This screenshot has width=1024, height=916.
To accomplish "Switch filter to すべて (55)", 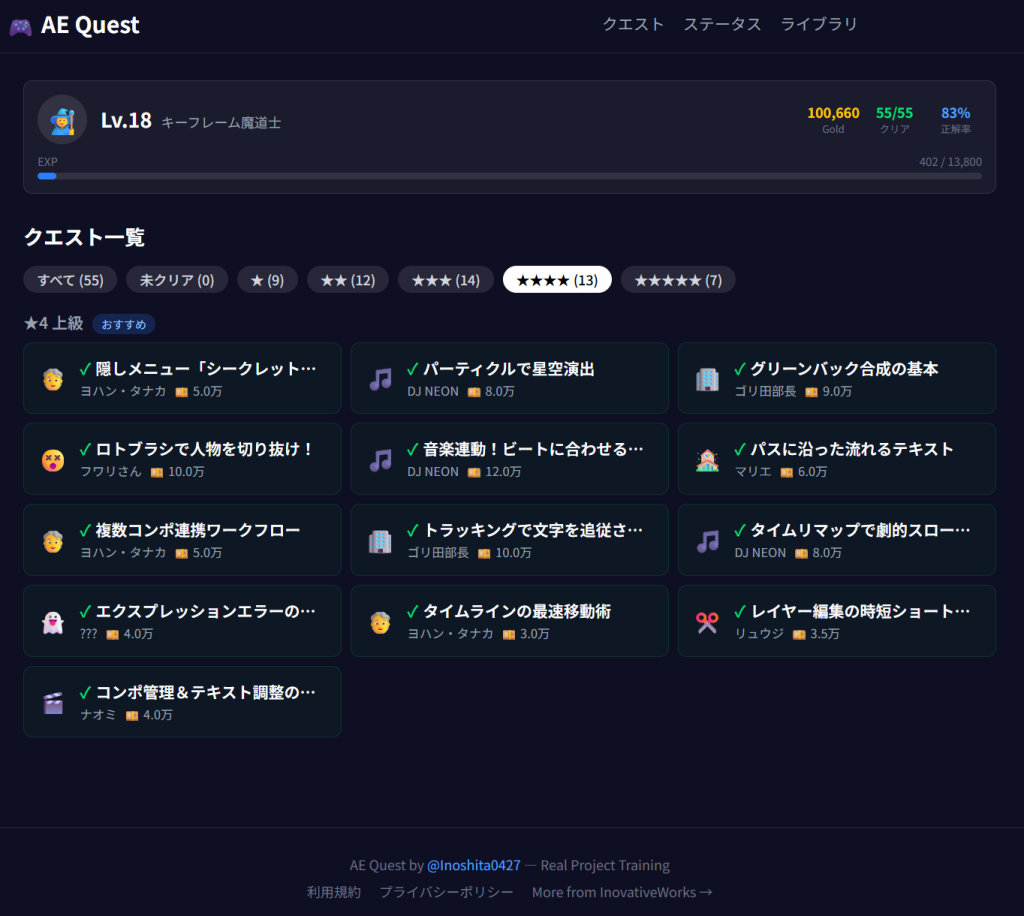I will 70,280.
